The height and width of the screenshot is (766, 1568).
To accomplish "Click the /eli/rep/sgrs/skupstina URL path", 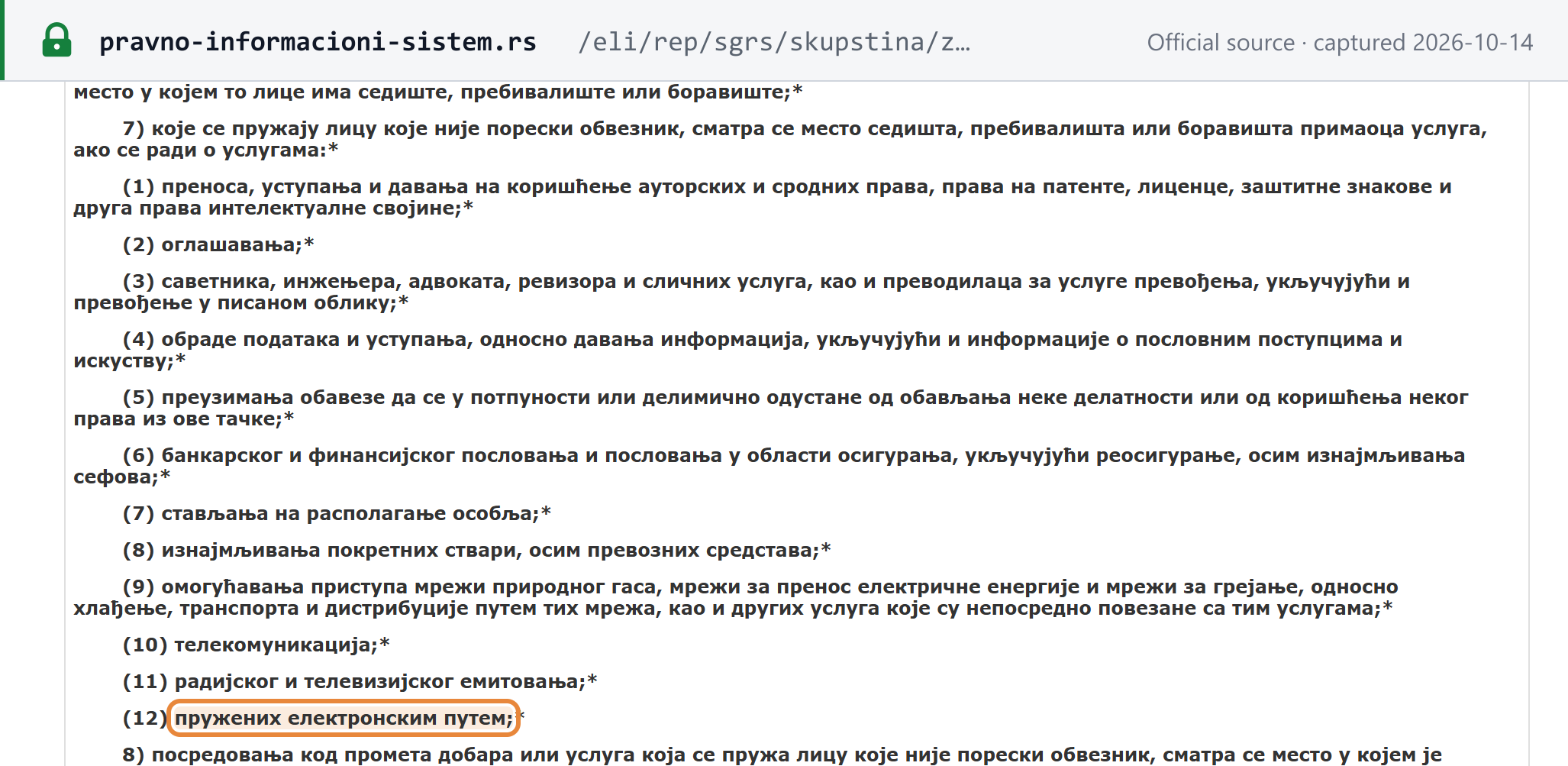I will [x=774, y=41].
